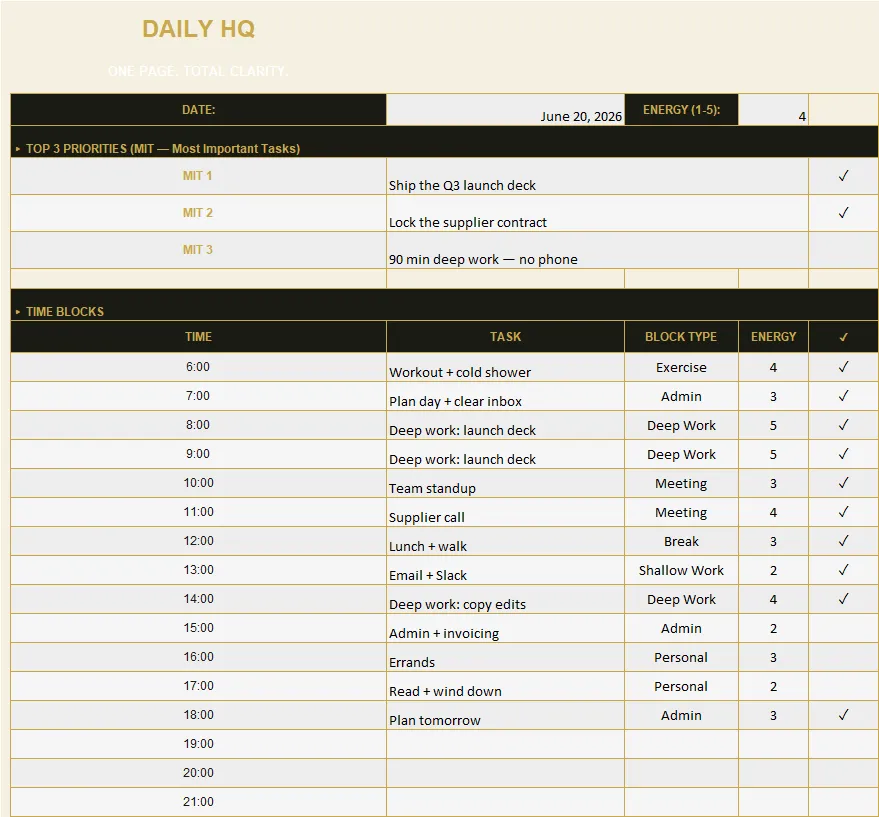Image resolution: width=879 pixels, height=817 pixels.
Task: Click the 20:00 time cell
Action: (198, 773)
